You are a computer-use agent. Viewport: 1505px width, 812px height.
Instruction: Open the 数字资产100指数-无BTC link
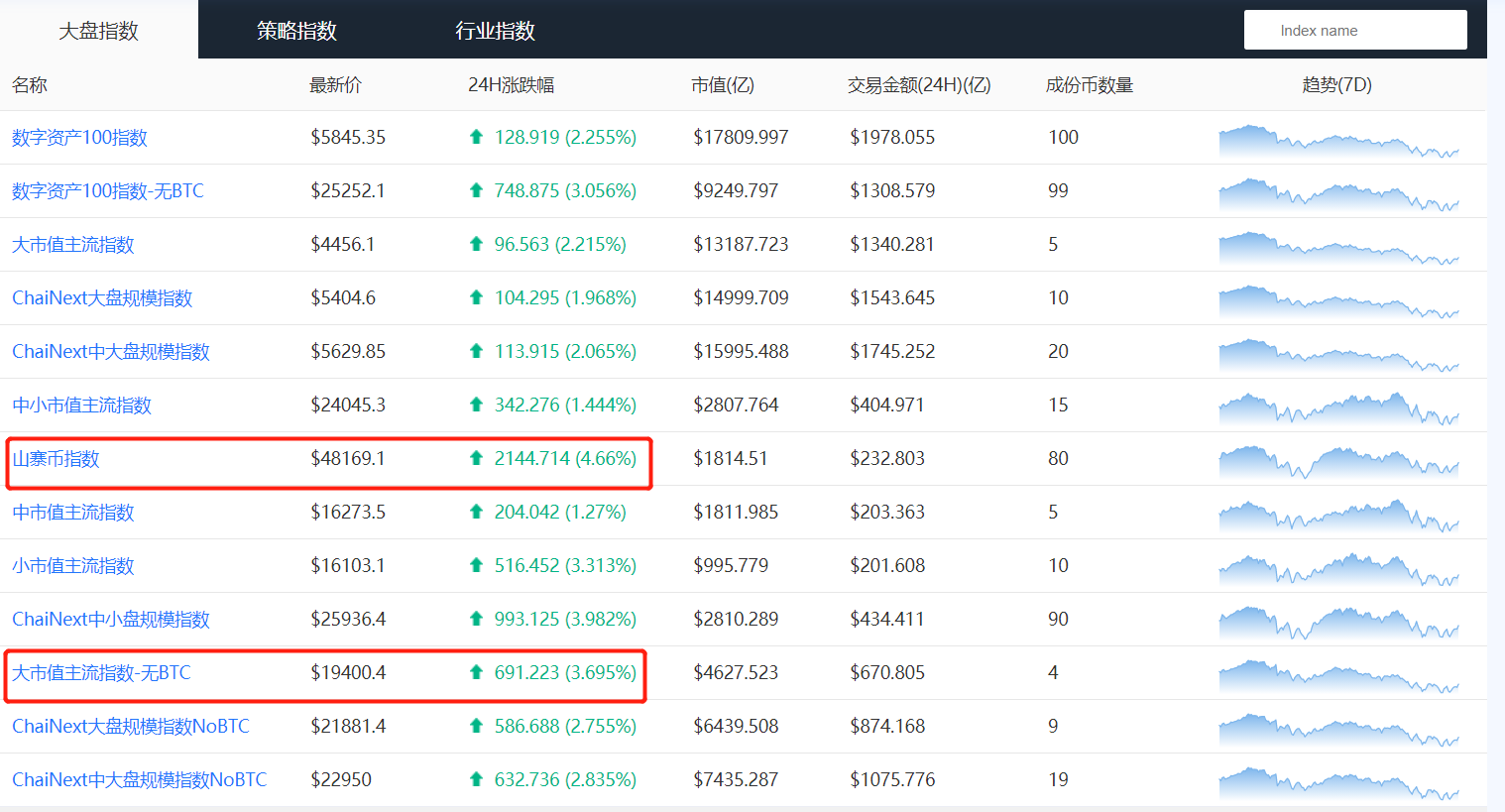coord(108,191)
